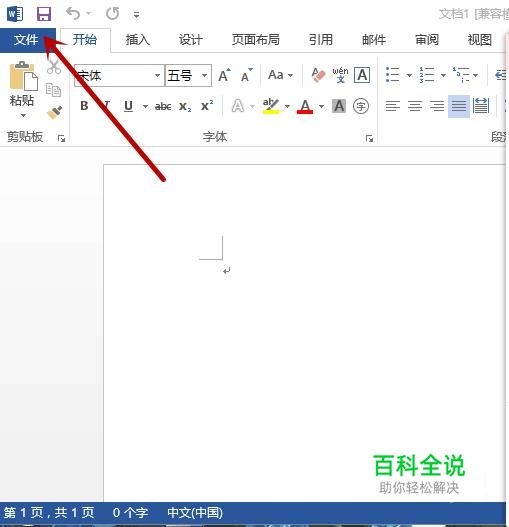Cut selection with the scissors icon
The width and height of the screenshot is (509, 527).
tap(54, 67)
